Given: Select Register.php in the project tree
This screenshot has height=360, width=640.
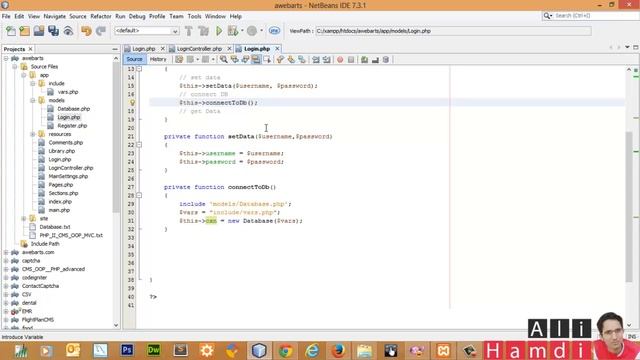Looking at the screenshot, I should [x=72, y=126].
